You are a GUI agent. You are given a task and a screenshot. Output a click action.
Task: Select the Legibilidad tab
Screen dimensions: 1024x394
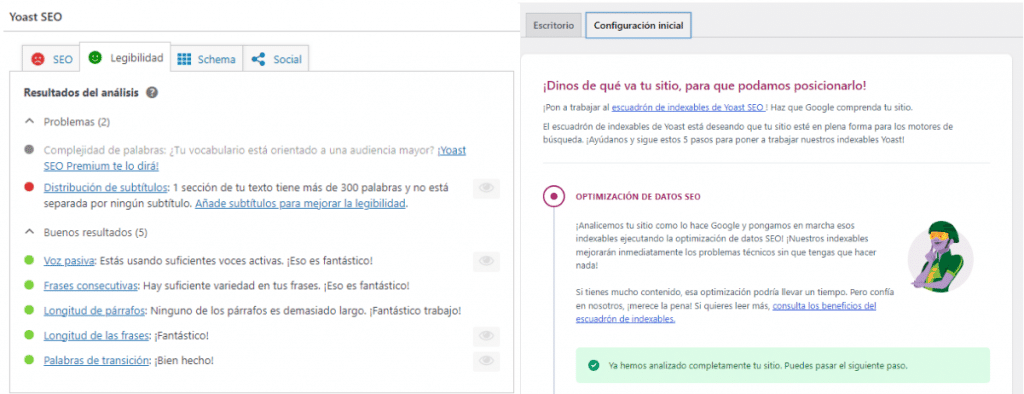point(125,57)
